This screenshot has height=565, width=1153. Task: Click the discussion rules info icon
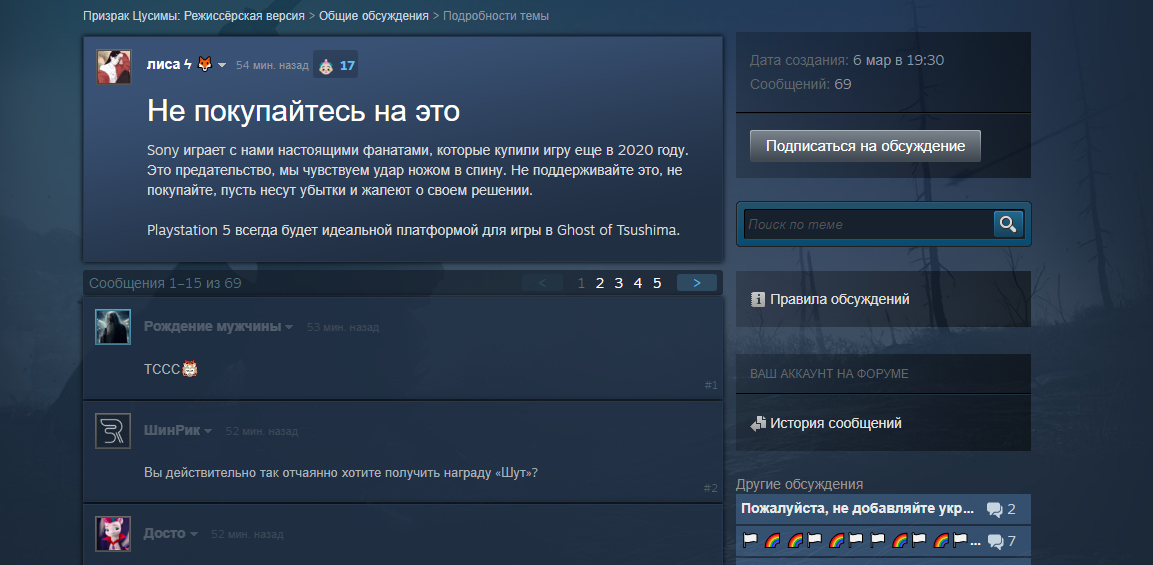point(758,299)
